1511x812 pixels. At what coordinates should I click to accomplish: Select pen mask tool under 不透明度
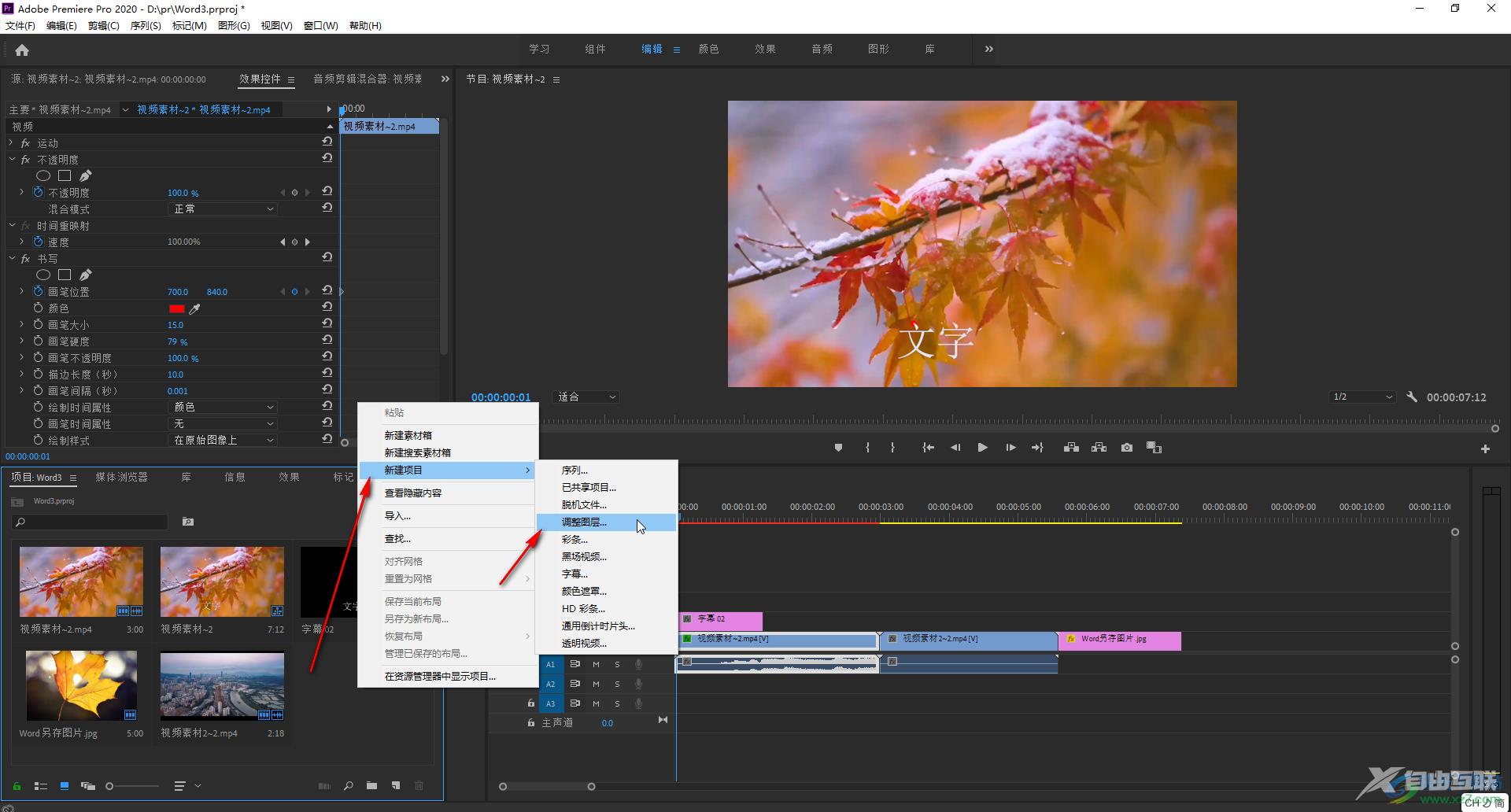pos(85,175)
